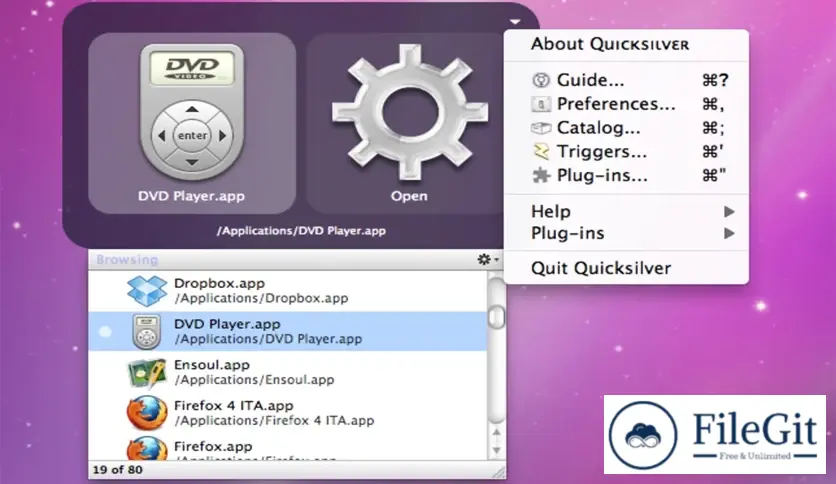Image resolution: width=836 pixels, height=484 pixels.
Task: Click the DVD Player.app name under big icon
Action: coord(191,196)
